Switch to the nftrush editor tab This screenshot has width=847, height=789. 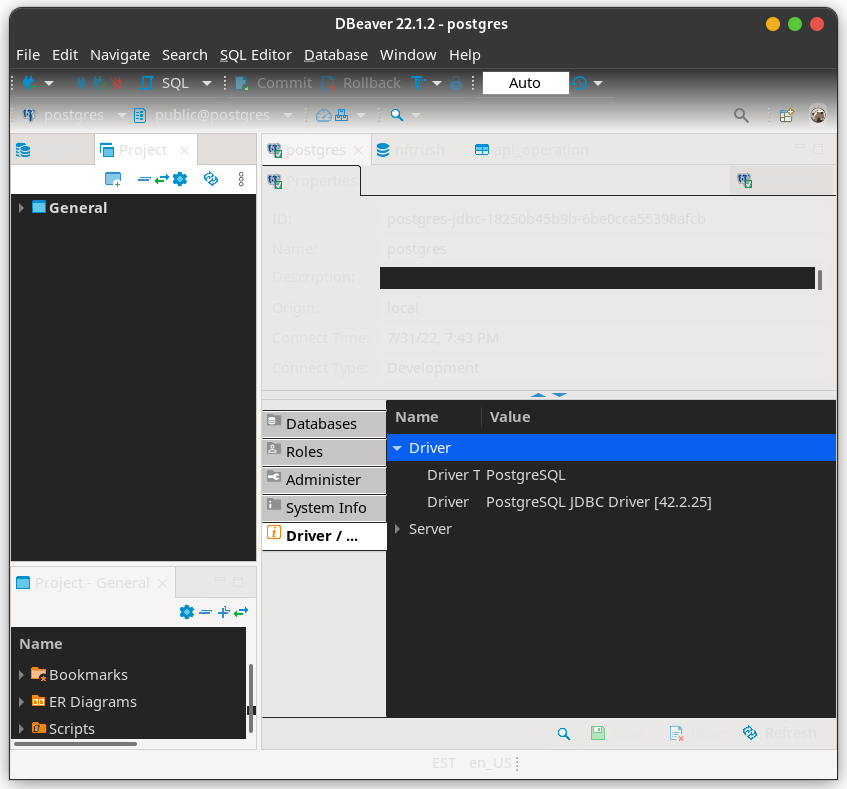411,150
